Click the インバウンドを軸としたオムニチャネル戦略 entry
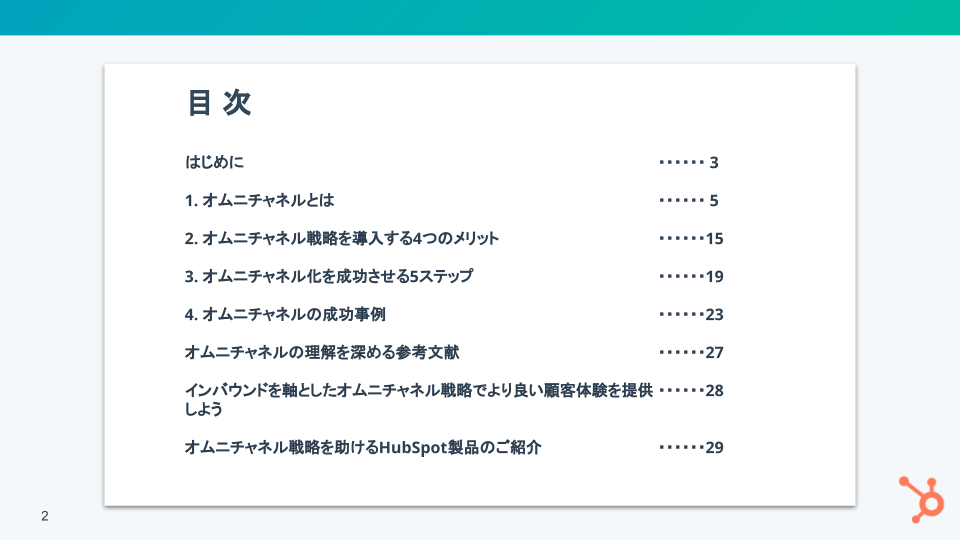The width and height of the screenshot is (960, 540). point(418,391)
